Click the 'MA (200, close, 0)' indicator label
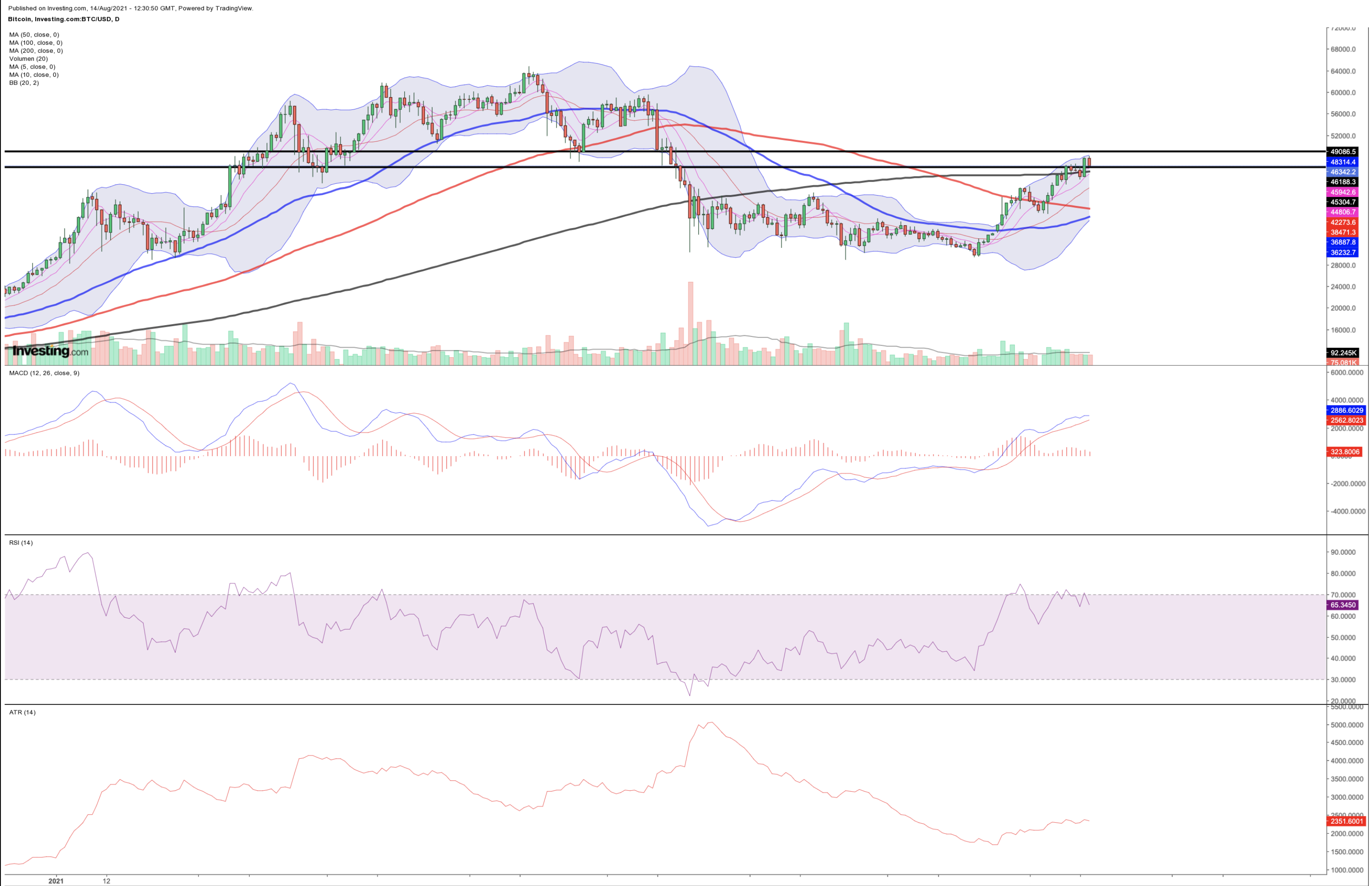This screenshot has height=886, width=1372. point(36,51)
